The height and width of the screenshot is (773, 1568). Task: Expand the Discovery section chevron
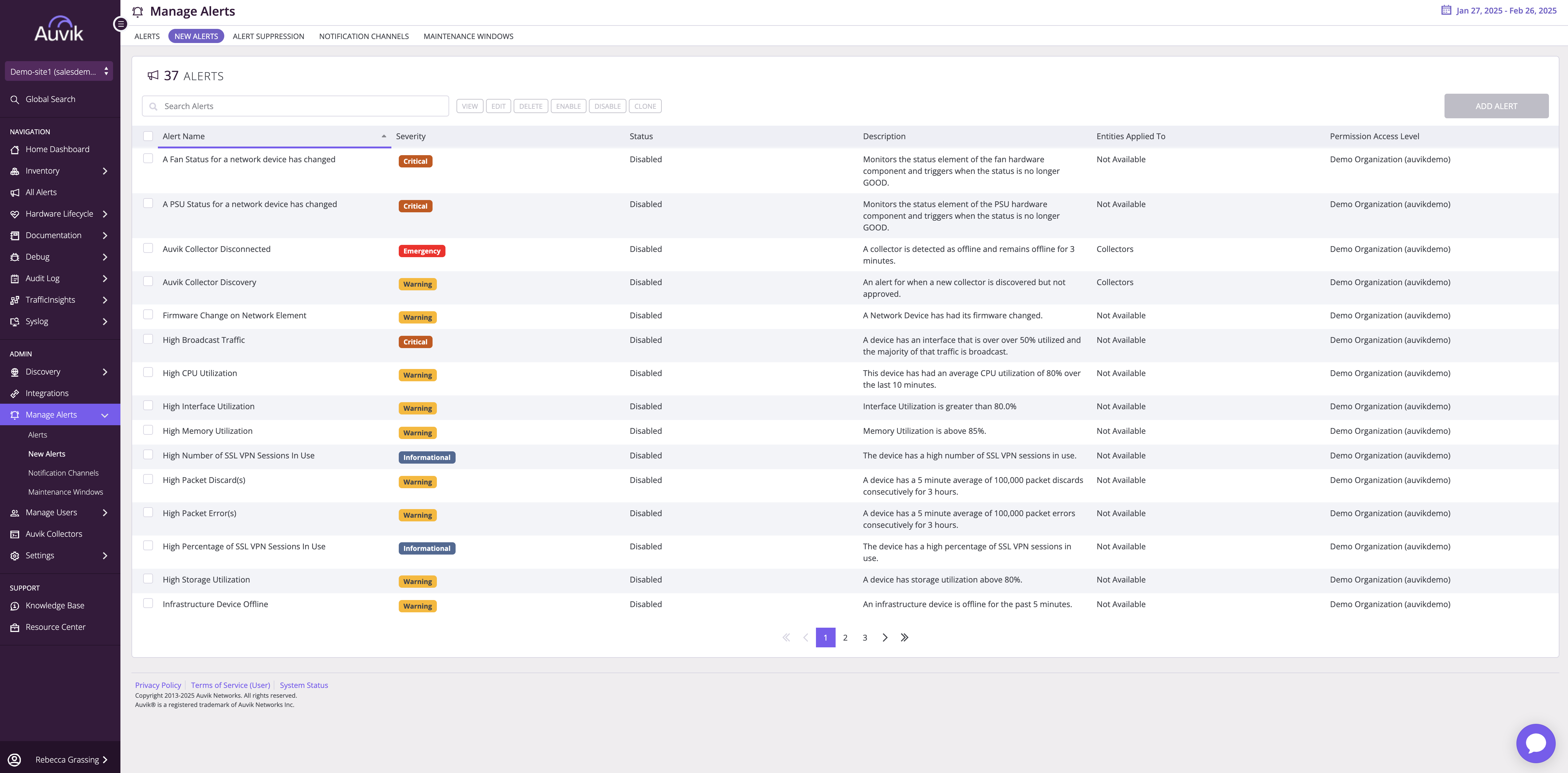tap(105, 372)
